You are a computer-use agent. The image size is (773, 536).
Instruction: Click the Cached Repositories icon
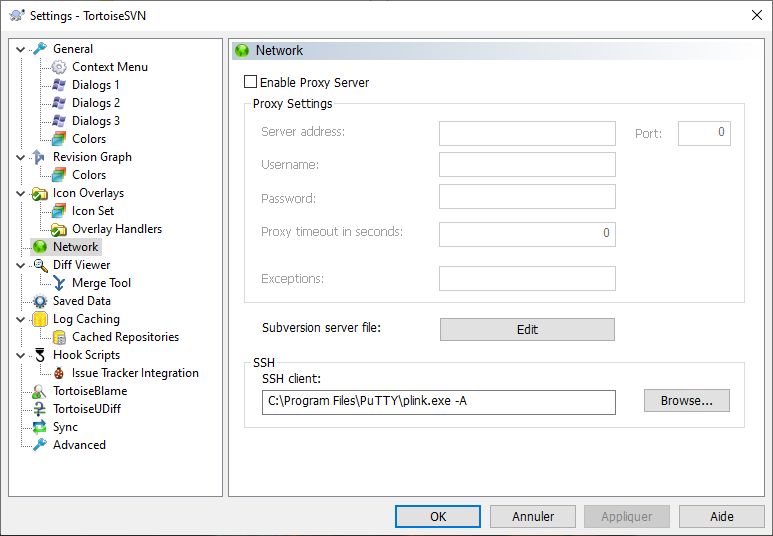click(59, 337)
